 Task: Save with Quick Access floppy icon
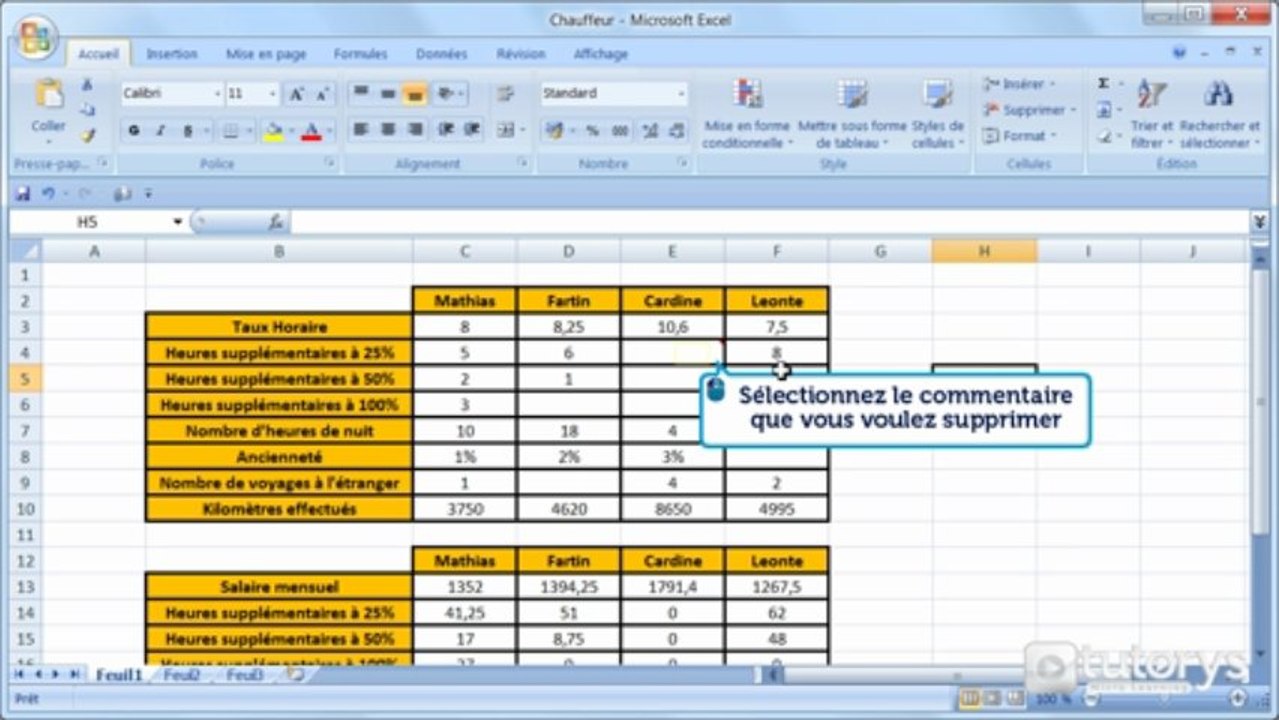click(22, 193)
